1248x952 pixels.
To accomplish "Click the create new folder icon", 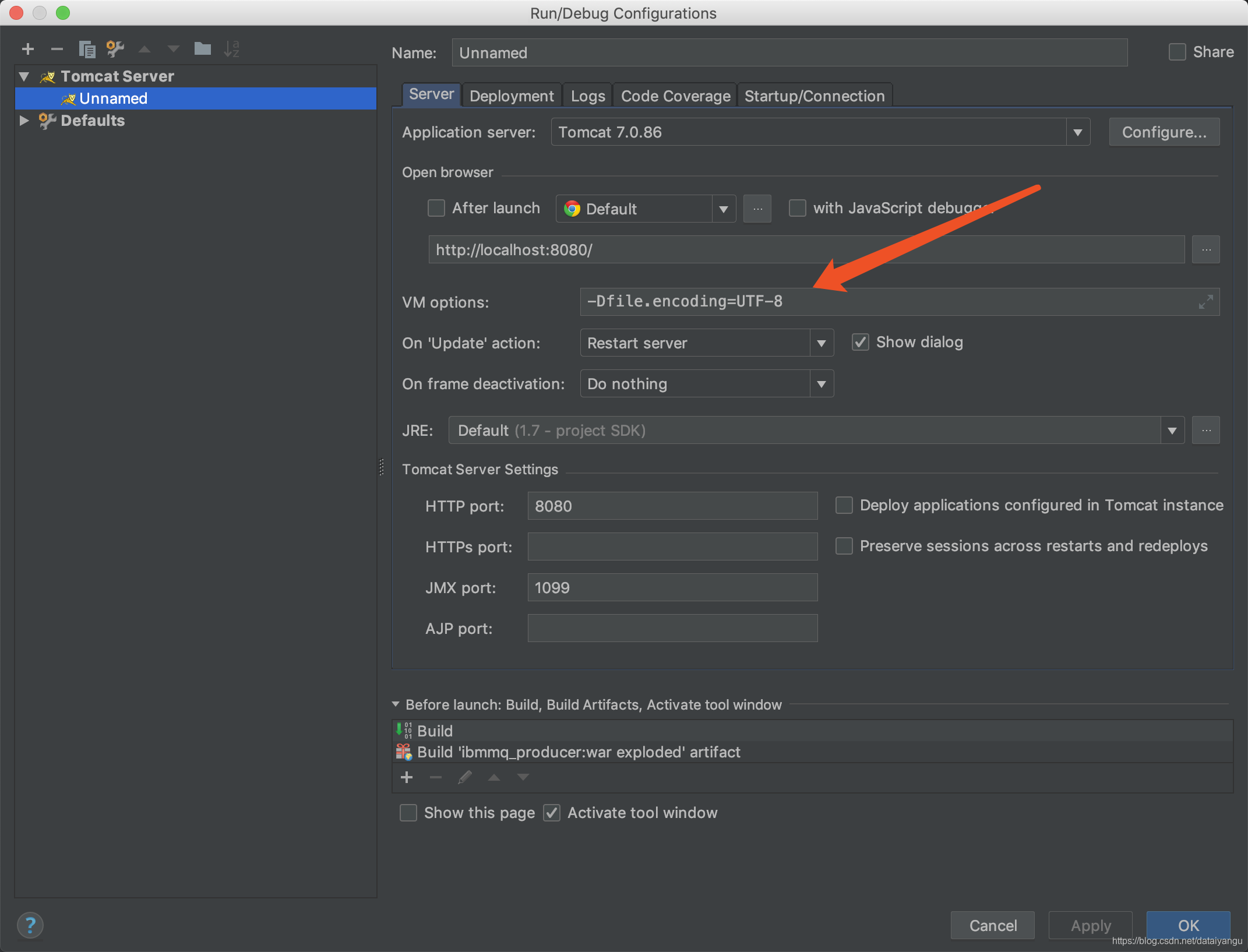I will tap(202, 49).
